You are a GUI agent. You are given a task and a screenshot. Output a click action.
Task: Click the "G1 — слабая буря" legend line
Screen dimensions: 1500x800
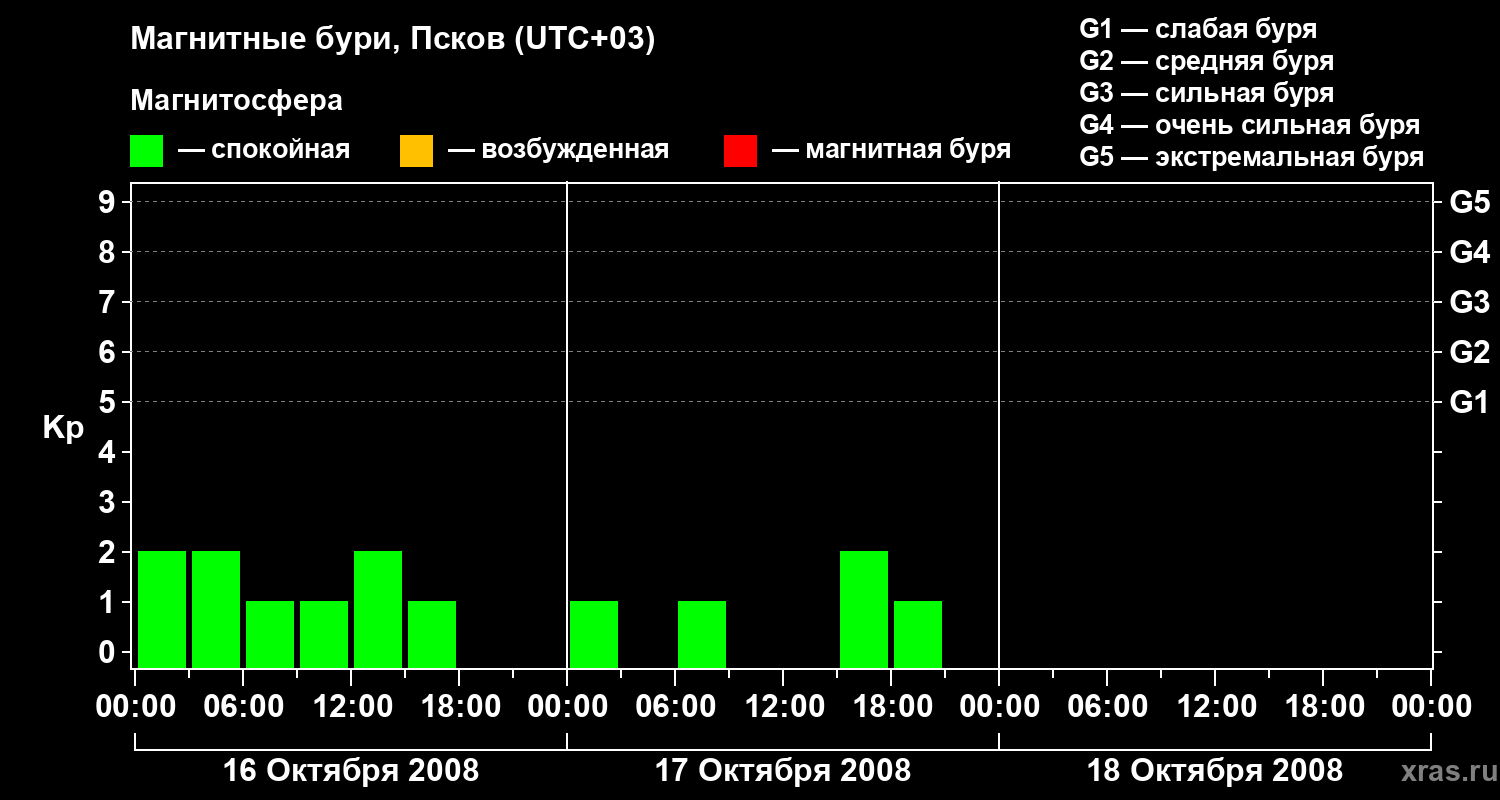tap(1198, 29)
